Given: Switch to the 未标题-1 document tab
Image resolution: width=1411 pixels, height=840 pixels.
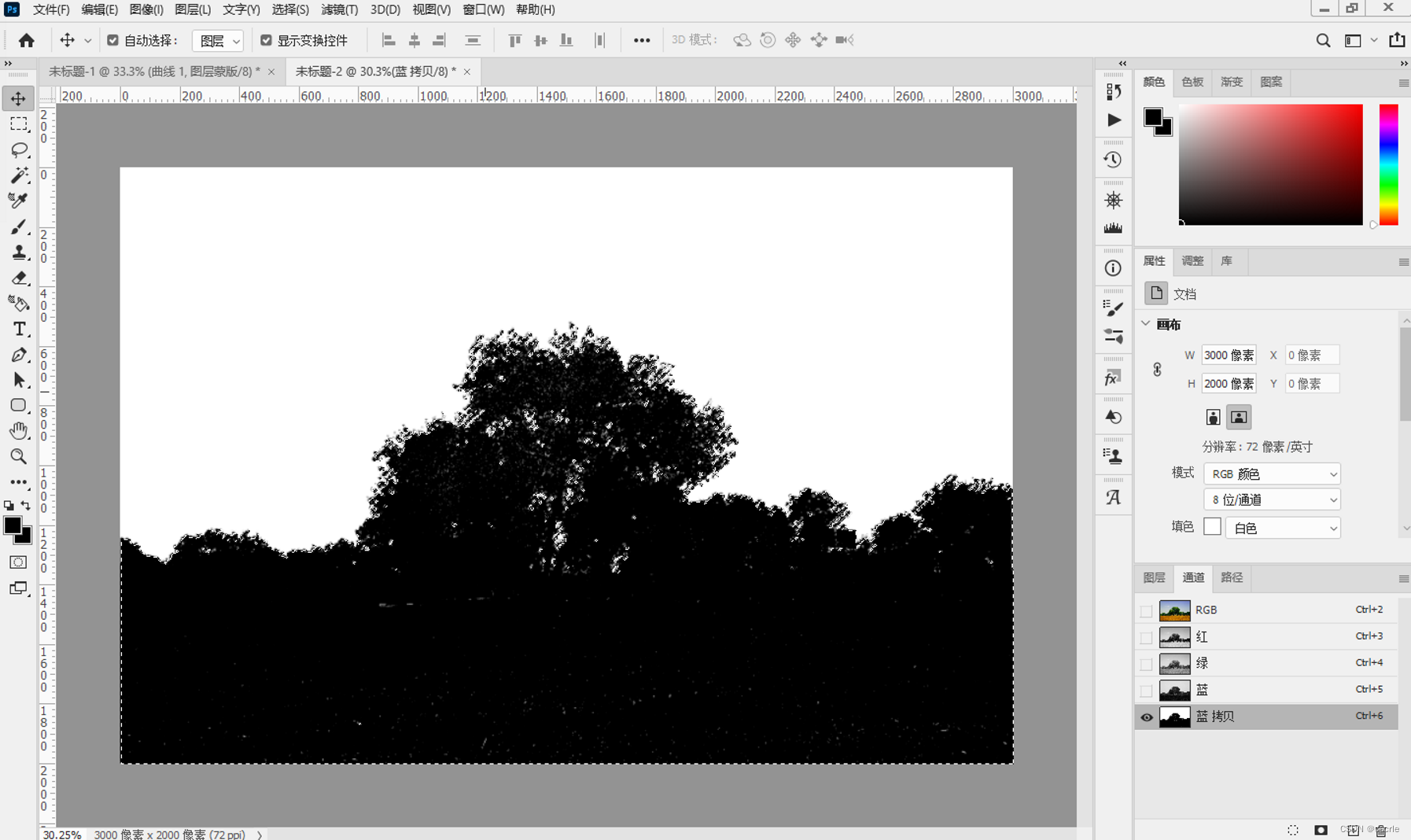Looking at the screenshot, I should coord(154,72).
